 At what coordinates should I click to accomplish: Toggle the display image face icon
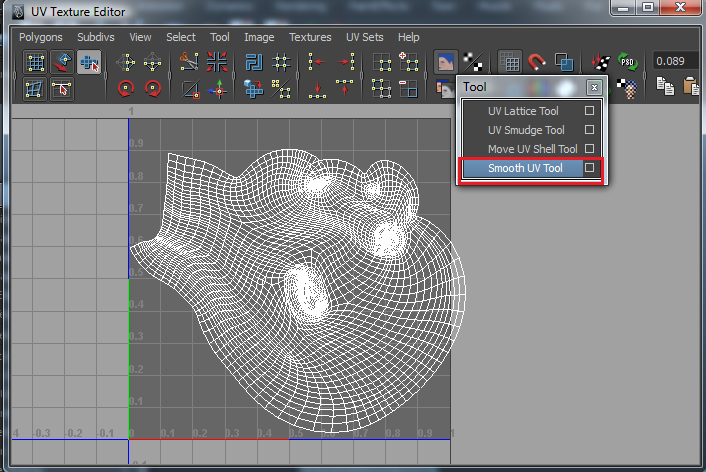point(446,62)
